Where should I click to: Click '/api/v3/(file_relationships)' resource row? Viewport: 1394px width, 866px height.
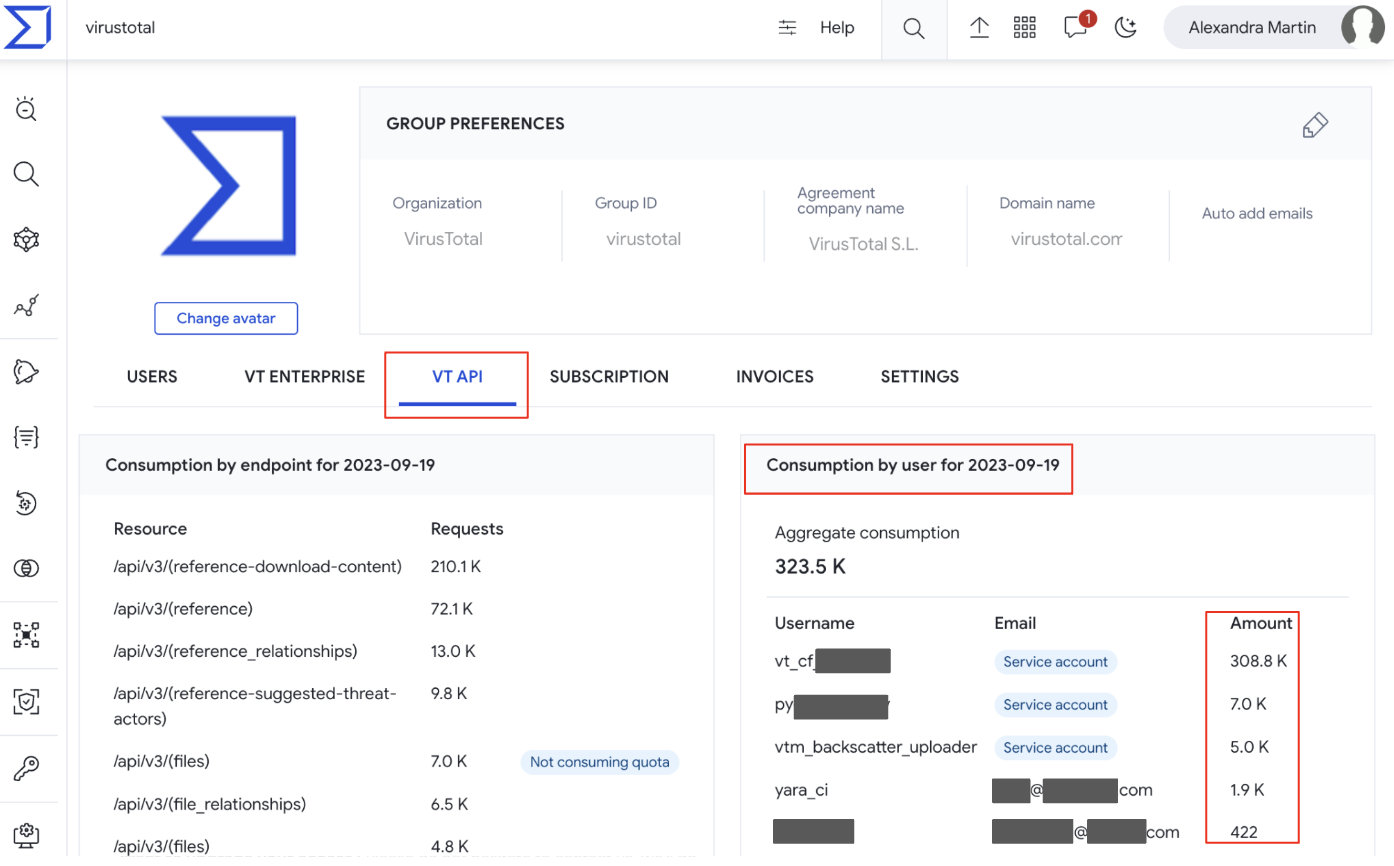pyautogui.click(x=210, y=804)
